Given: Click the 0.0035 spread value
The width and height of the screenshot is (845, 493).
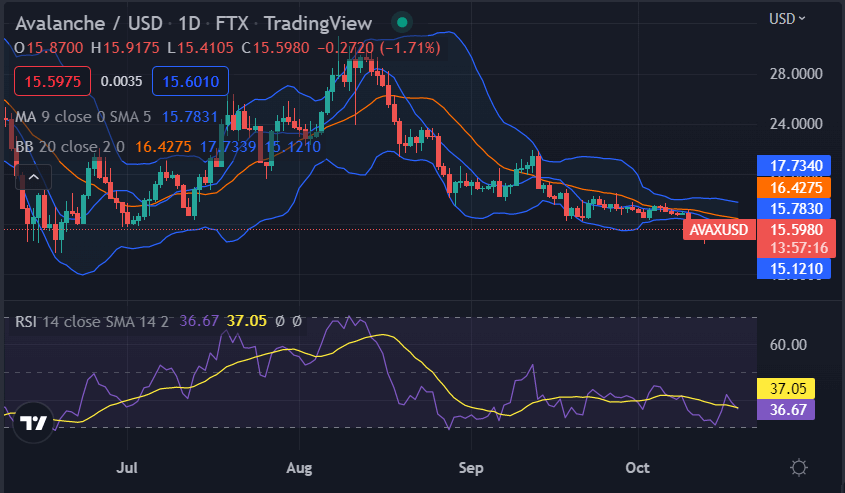Looking at the screenshot, I should [121, 81].
